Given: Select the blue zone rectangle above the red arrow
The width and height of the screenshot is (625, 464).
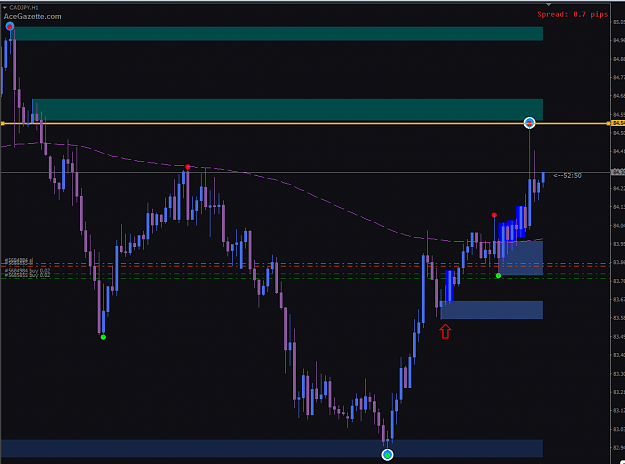Looking at the screenshot, I should 492,310.
